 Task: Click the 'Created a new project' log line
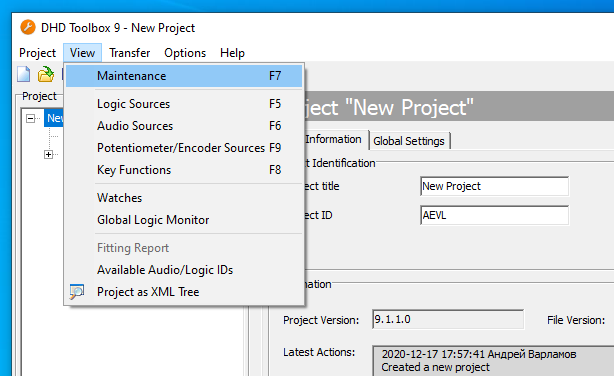point(435,367)
